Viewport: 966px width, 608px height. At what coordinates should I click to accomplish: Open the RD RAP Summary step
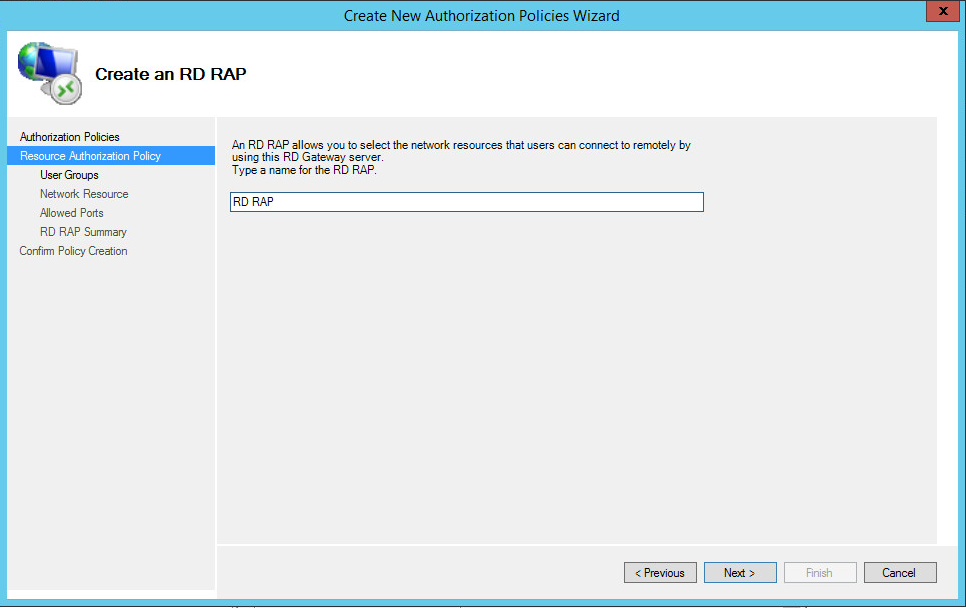[83, 232]
